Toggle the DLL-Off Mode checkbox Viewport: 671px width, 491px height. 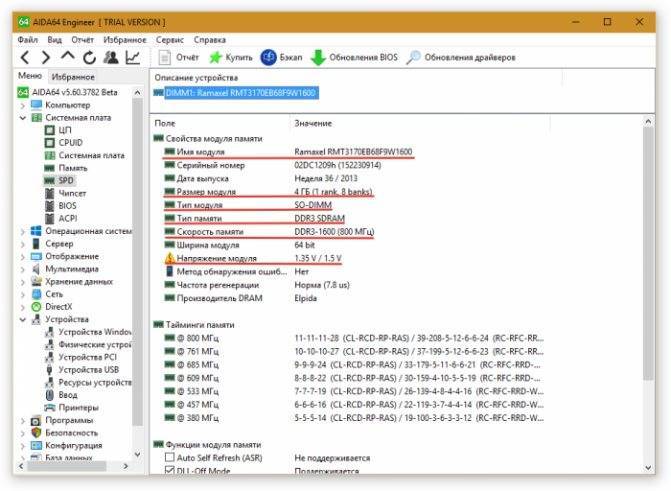169,470
